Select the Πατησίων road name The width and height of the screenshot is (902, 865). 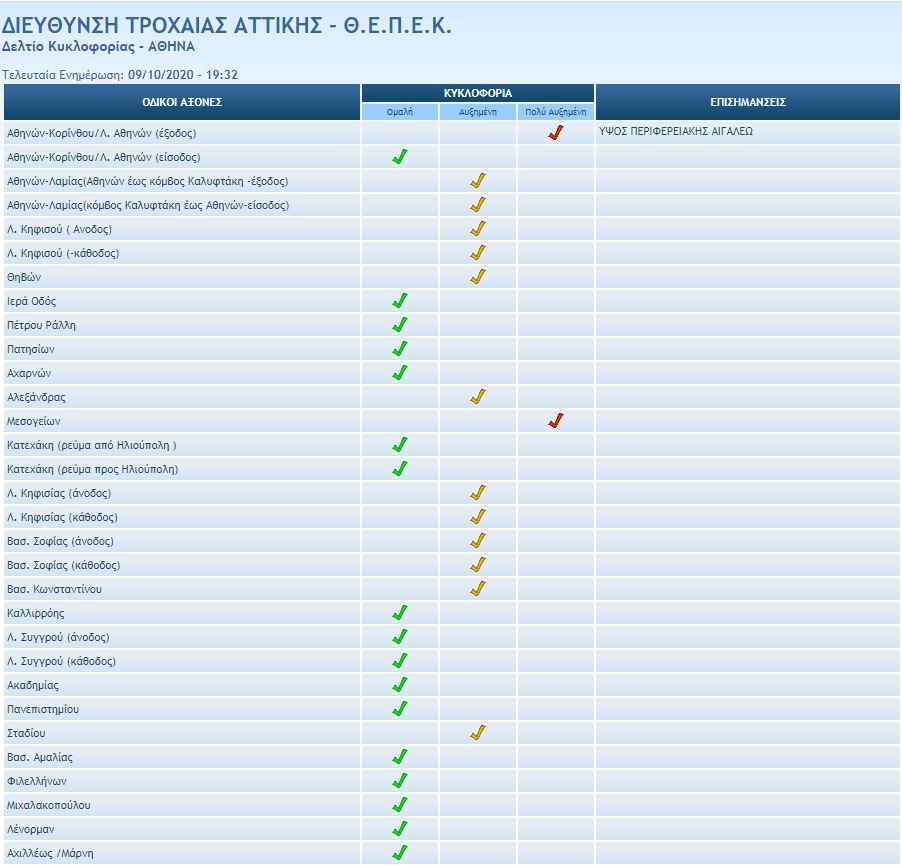31,350
